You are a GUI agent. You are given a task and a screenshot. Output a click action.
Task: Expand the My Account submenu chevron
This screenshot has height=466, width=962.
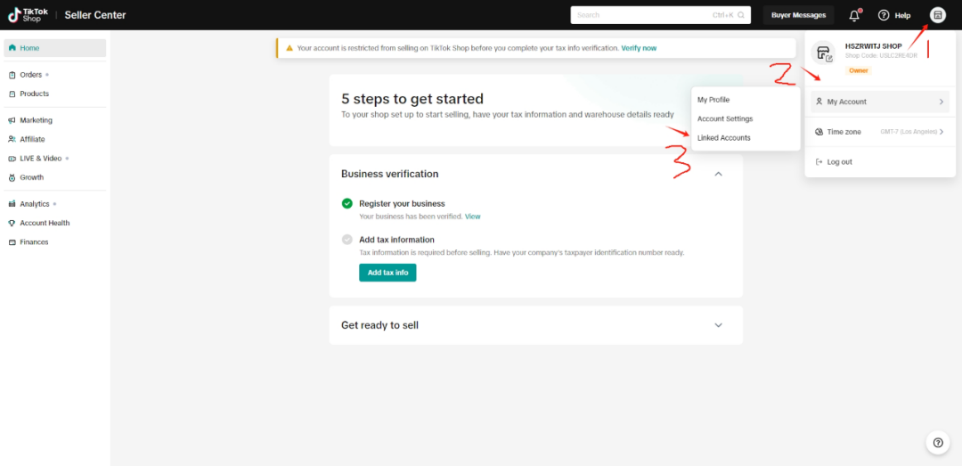coord(941,102)
